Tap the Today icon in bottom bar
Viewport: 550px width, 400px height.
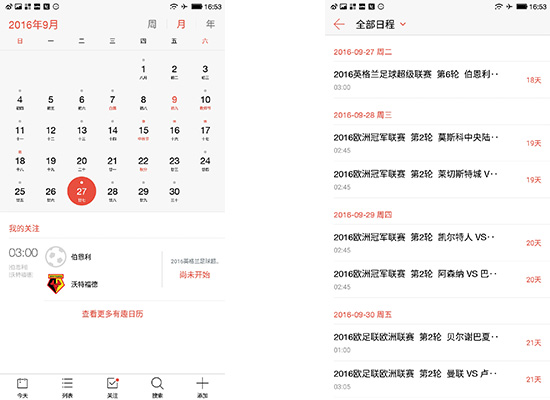22,384
